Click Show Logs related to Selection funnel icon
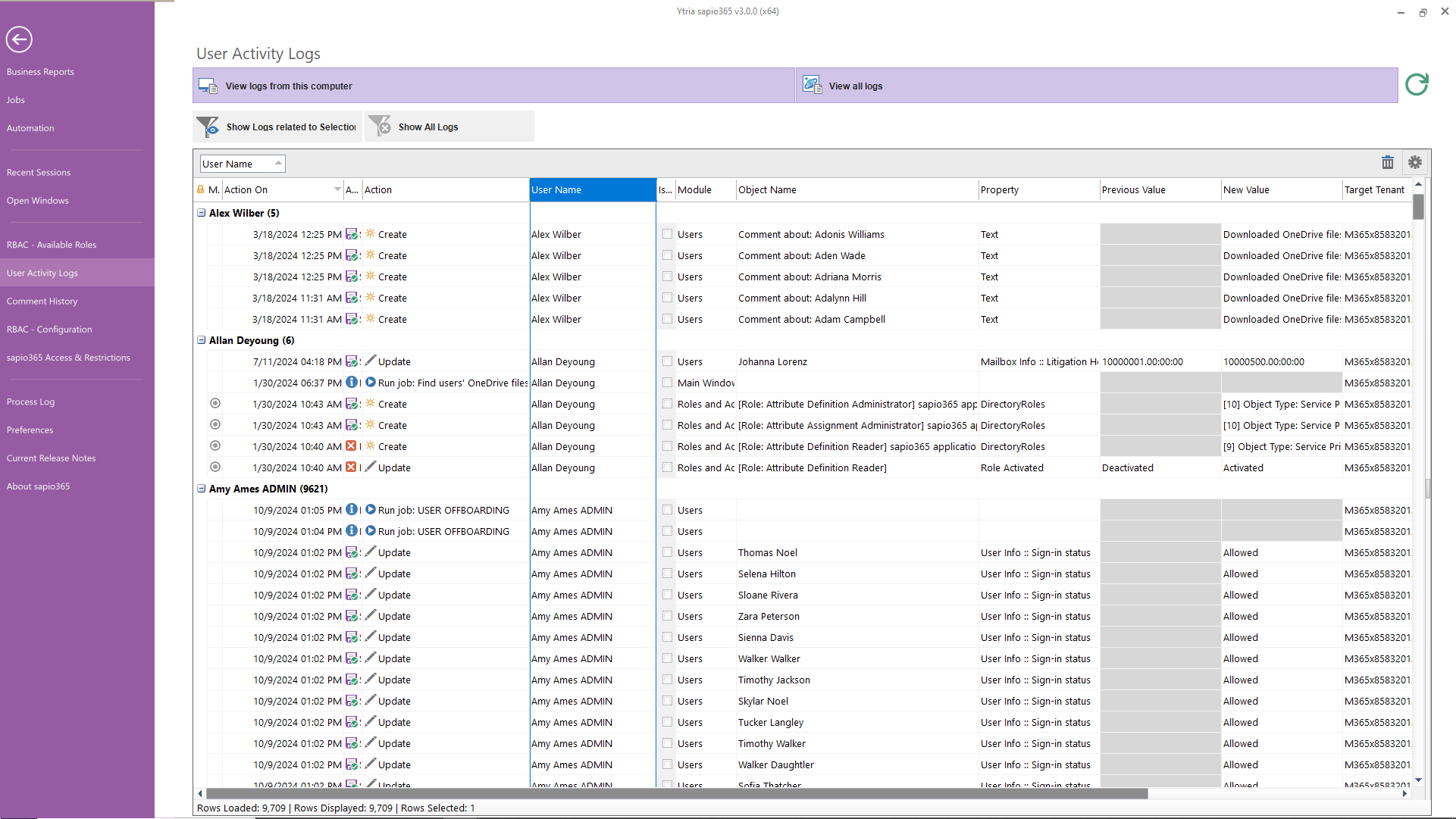 208,127
